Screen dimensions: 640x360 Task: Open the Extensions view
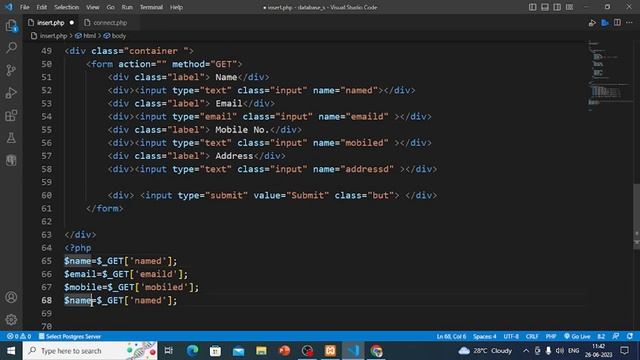pos(11,116)
